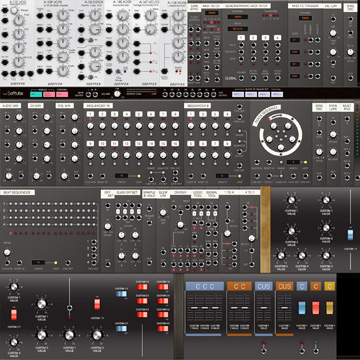The width and height of the screenshot is (360, 360).
Task: Toggle the Loop light in SEQUENCER 8
Action: coord(239,176)
